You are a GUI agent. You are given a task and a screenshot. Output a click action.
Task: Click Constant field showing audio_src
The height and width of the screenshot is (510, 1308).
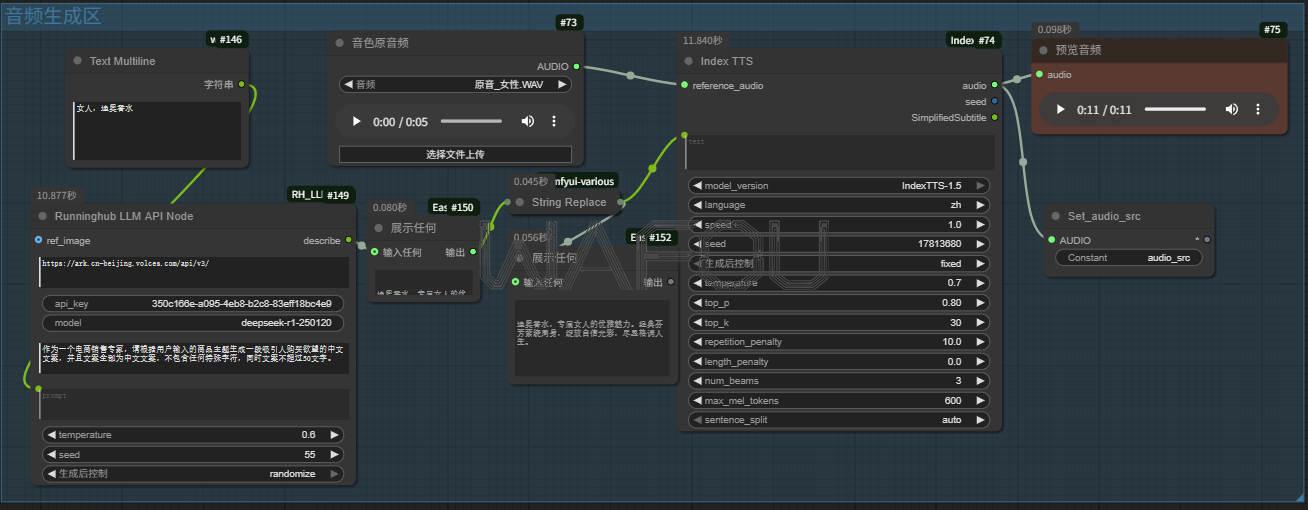pos(1129,258)
